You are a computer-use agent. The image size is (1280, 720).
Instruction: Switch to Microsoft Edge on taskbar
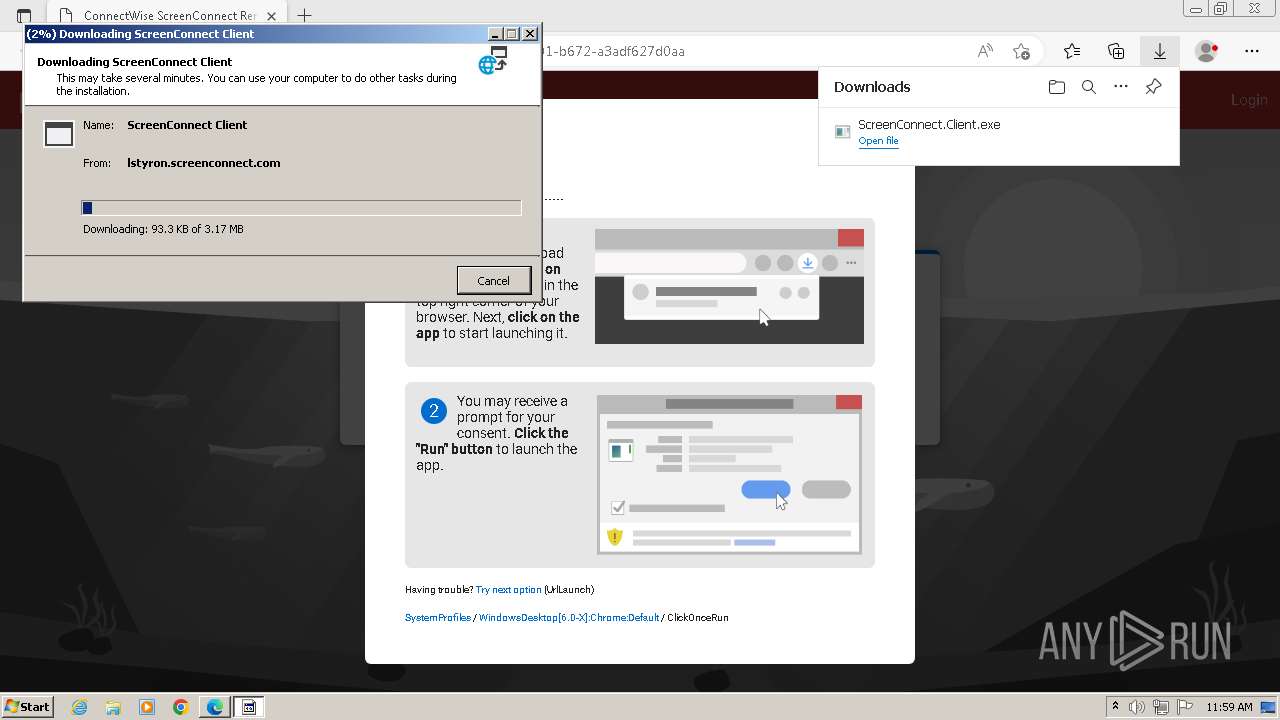[x=215, y=707]
